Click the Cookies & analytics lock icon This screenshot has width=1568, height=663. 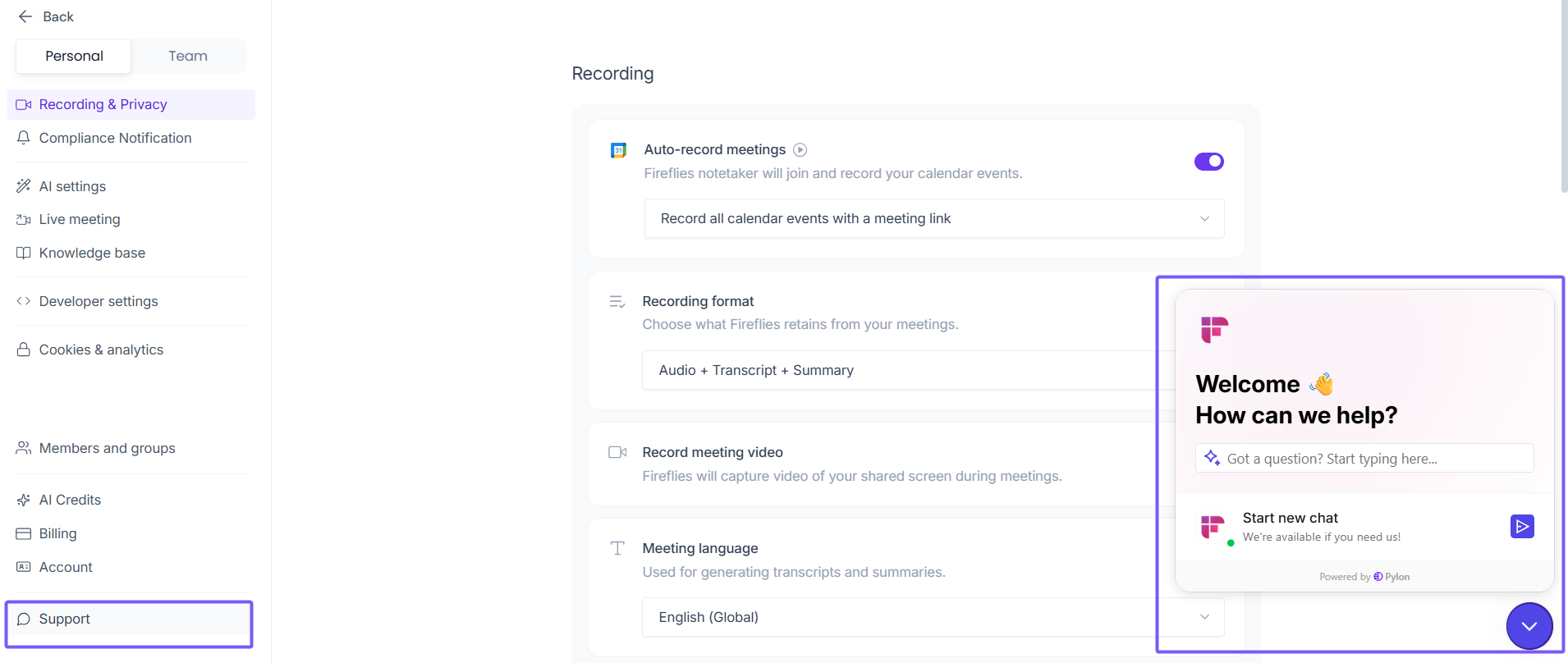24,350
